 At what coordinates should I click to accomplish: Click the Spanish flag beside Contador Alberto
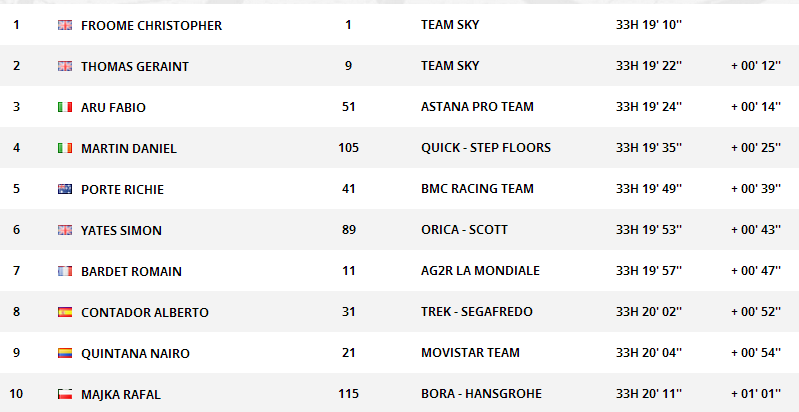click(x=65, y=312)
